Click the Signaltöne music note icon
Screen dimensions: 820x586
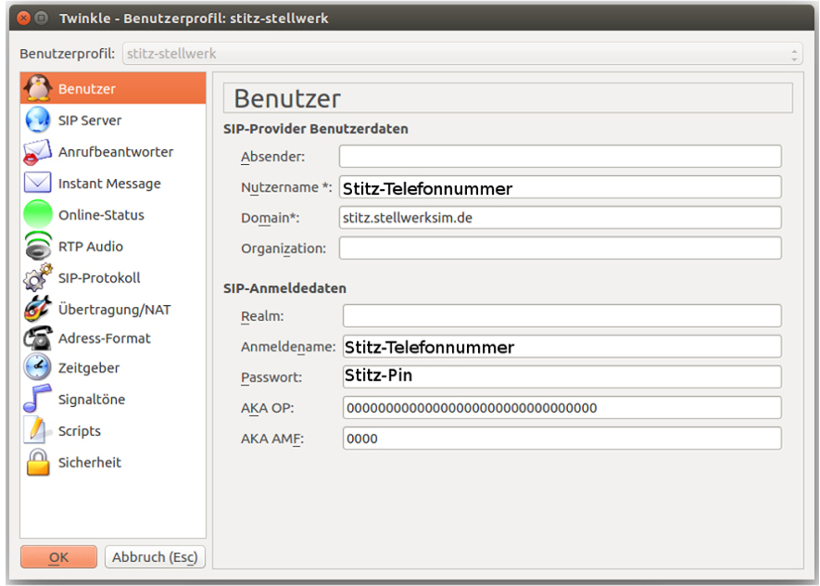coord(38,399)
